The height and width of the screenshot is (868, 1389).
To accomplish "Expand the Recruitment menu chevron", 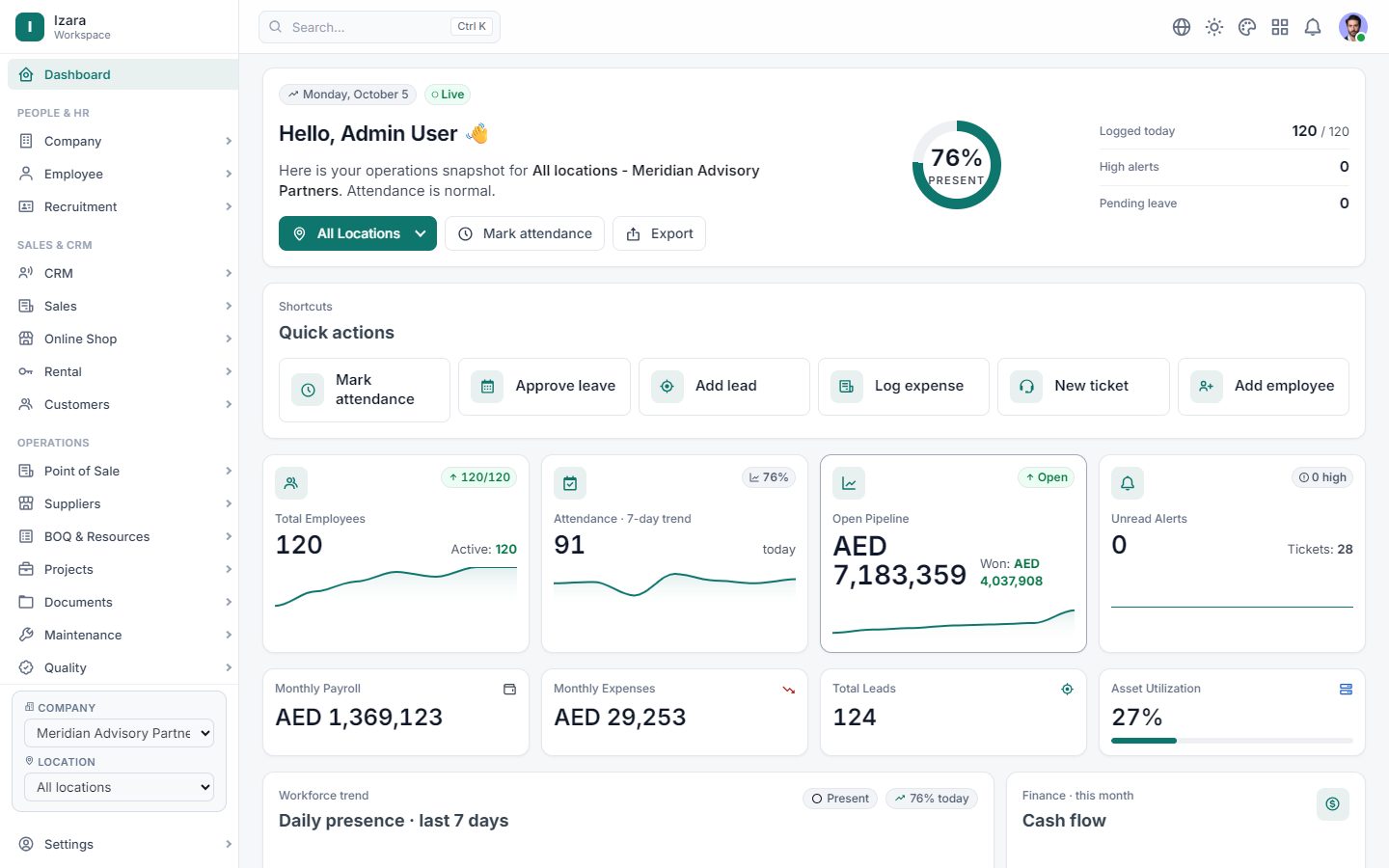I will (x=229, y=206).
